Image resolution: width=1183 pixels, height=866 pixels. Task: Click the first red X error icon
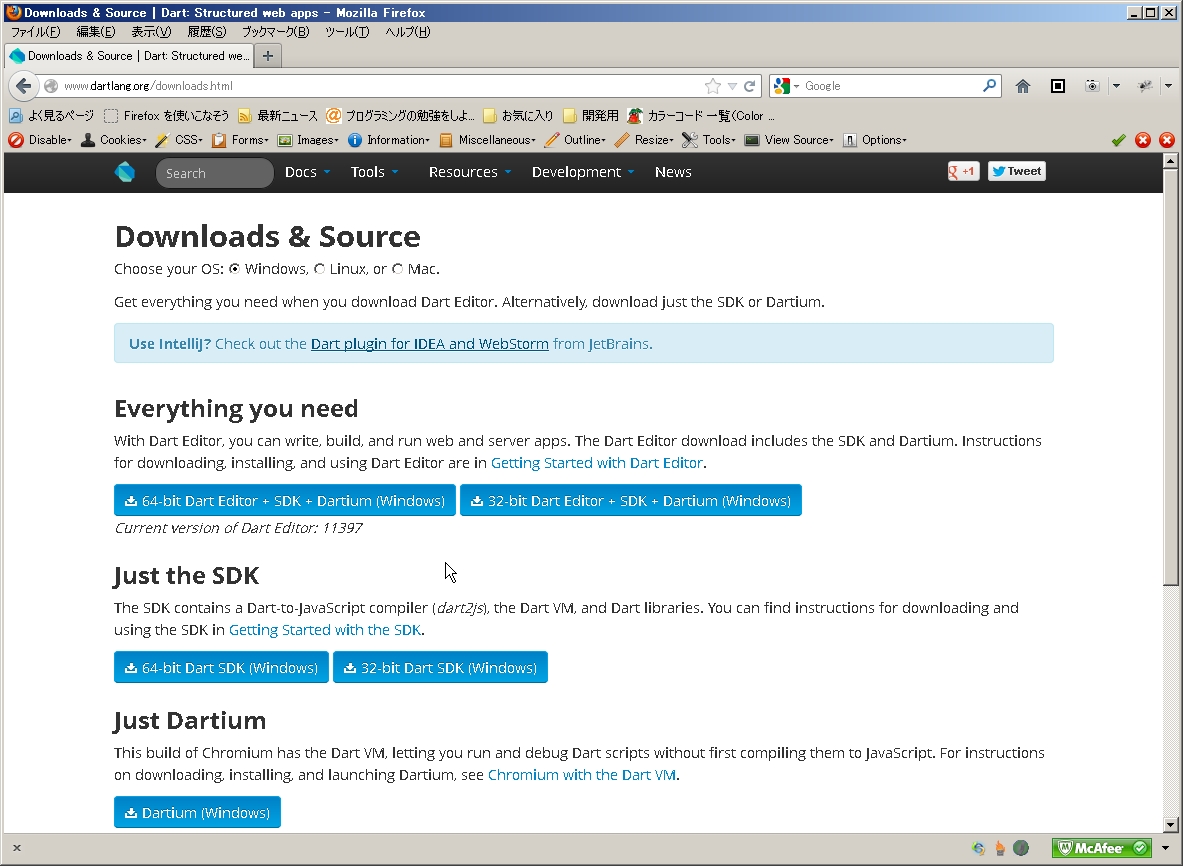pyautogui.click(x=1142, y=140)
